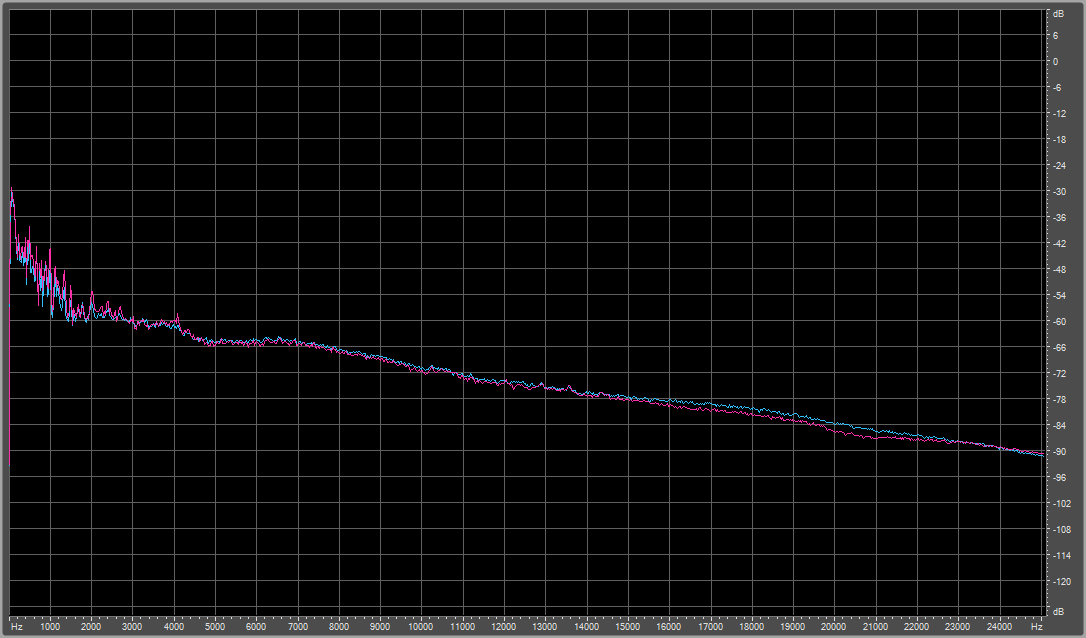Click the -108 dB scale label
Viewport: 1086px width, 638px height.
coord(1061,529)
